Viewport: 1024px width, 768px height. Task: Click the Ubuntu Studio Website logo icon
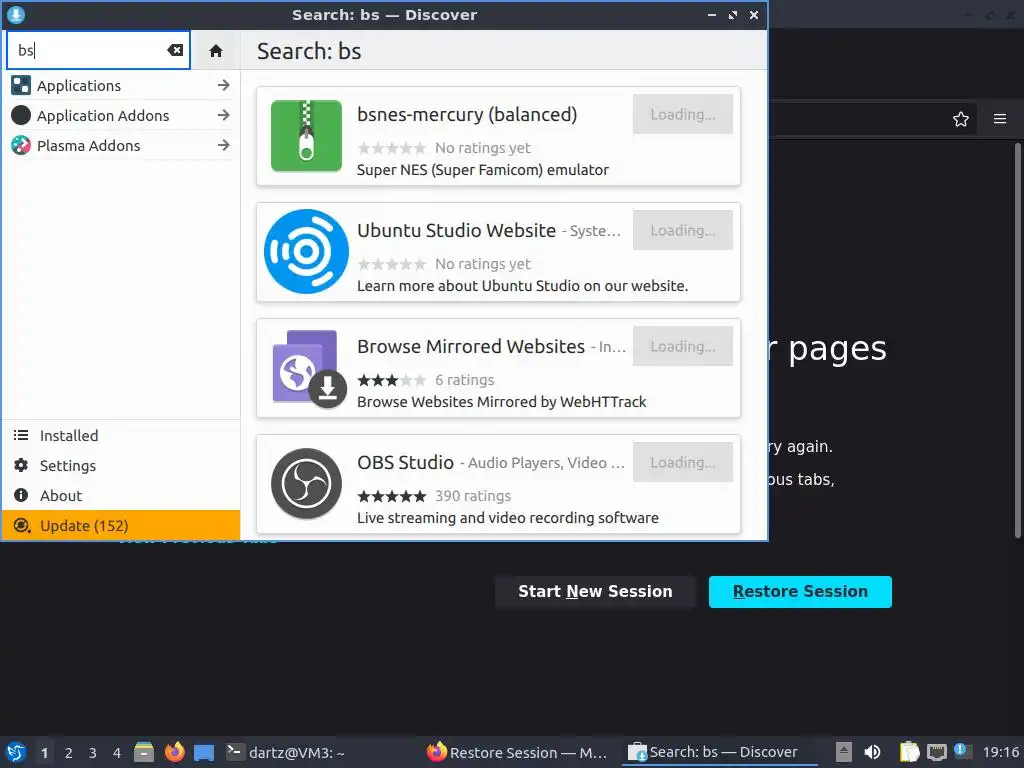pyautogui.click(x=306, y=251)
